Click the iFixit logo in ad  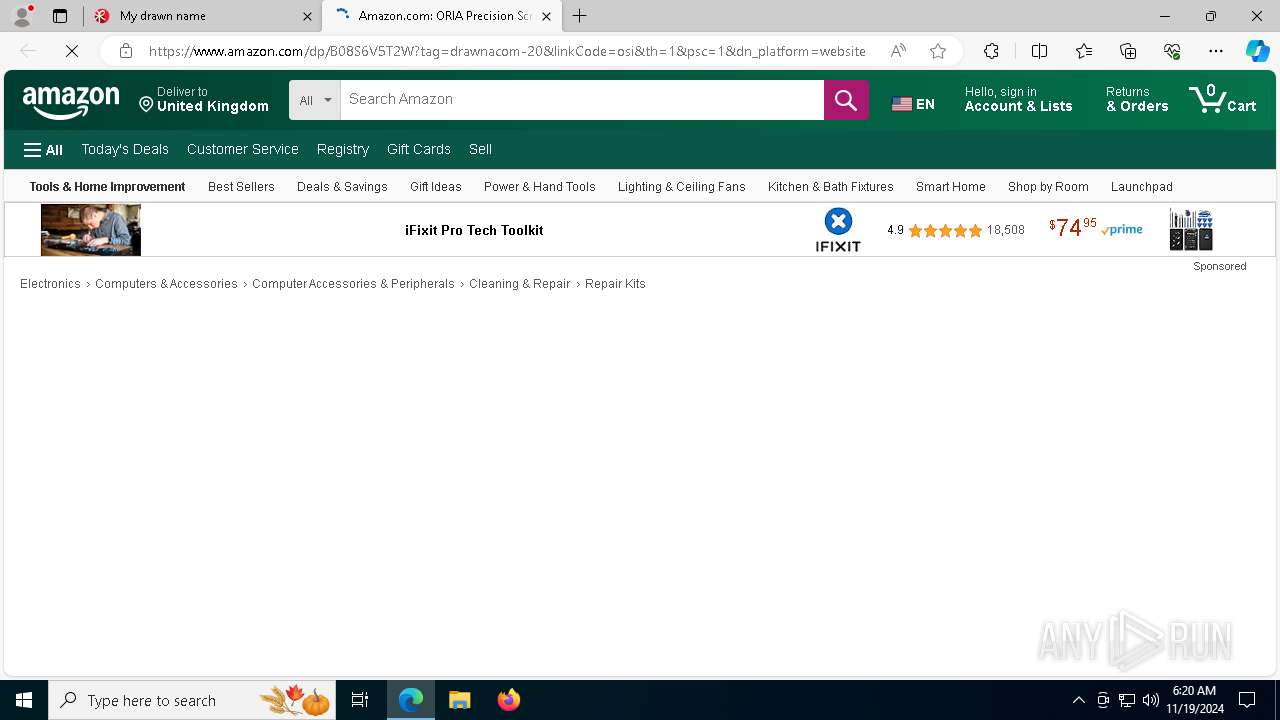838,230
